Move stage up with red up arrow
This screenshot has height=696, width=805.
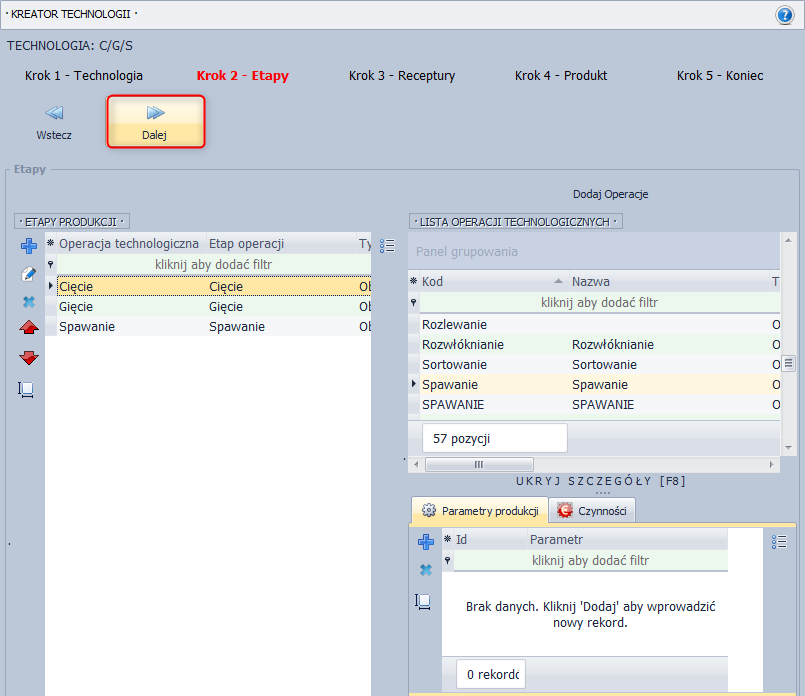pyautogui.click(x=28, y=328)
